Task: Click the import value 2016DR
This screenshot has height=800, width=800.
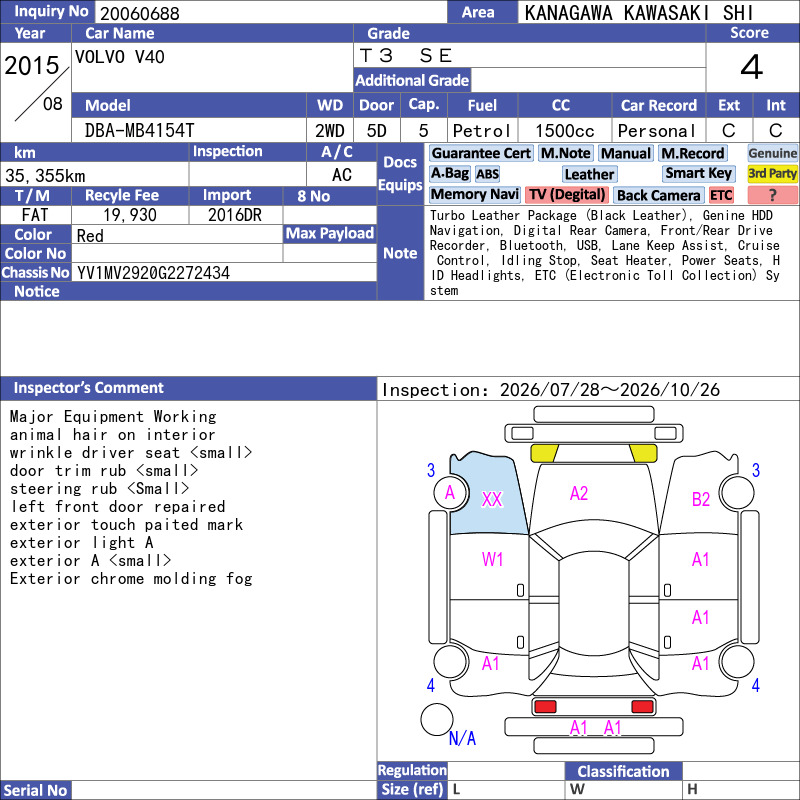Action: [235, 215]
